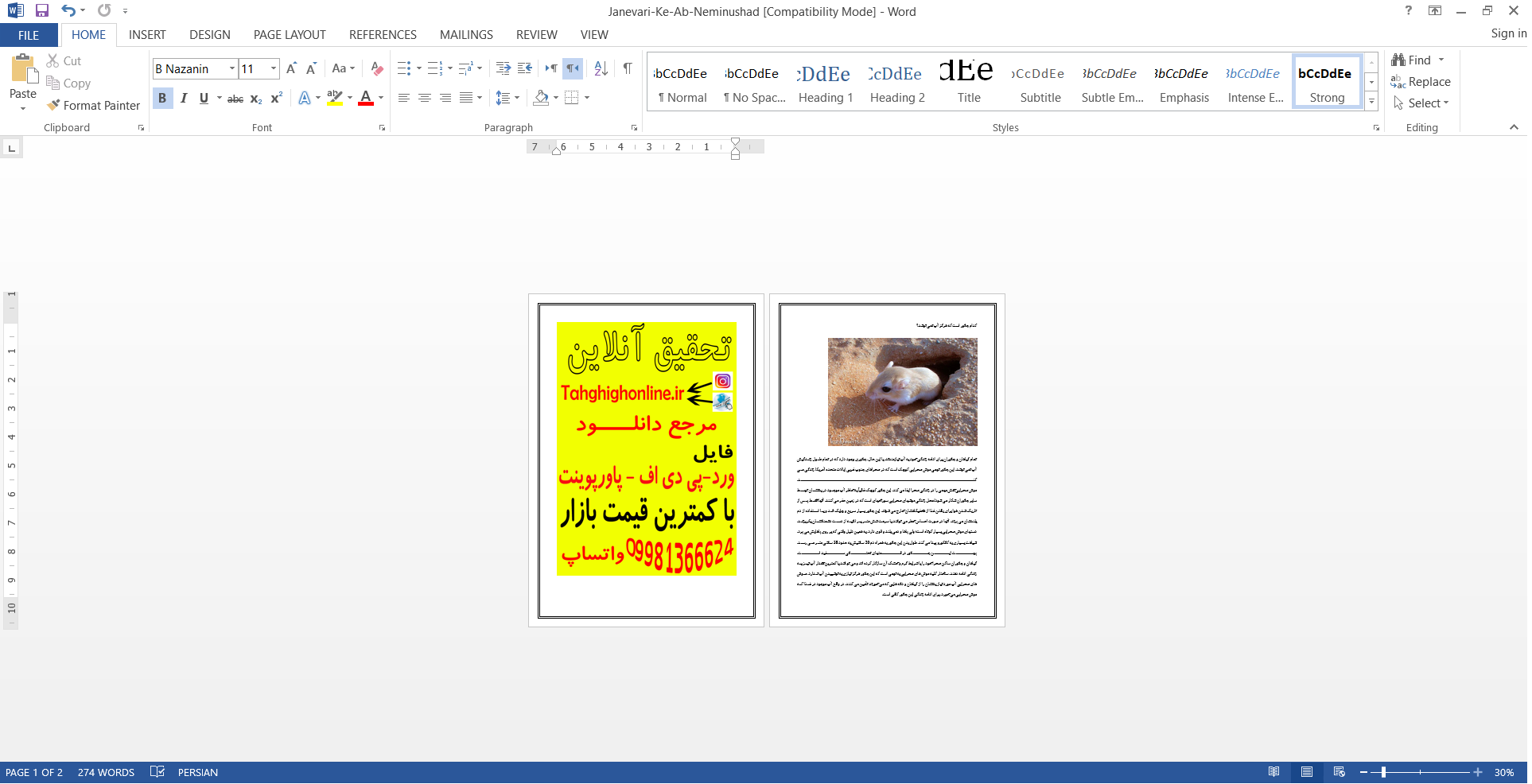Open proofing errors icon in status bar
Image resolution: width=1532 pixels, height=784 pixels.
[x=157, y=772]
